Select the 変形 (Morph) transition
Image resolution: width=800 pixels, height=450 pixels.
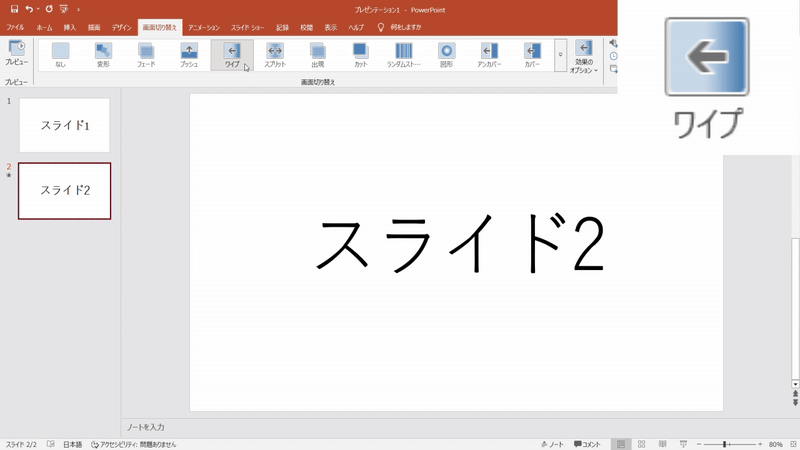(103, 55)
